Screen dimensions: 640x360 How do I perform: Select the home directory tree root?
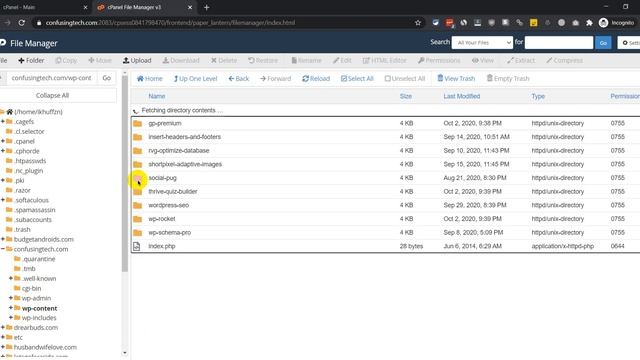pos(38,112)
